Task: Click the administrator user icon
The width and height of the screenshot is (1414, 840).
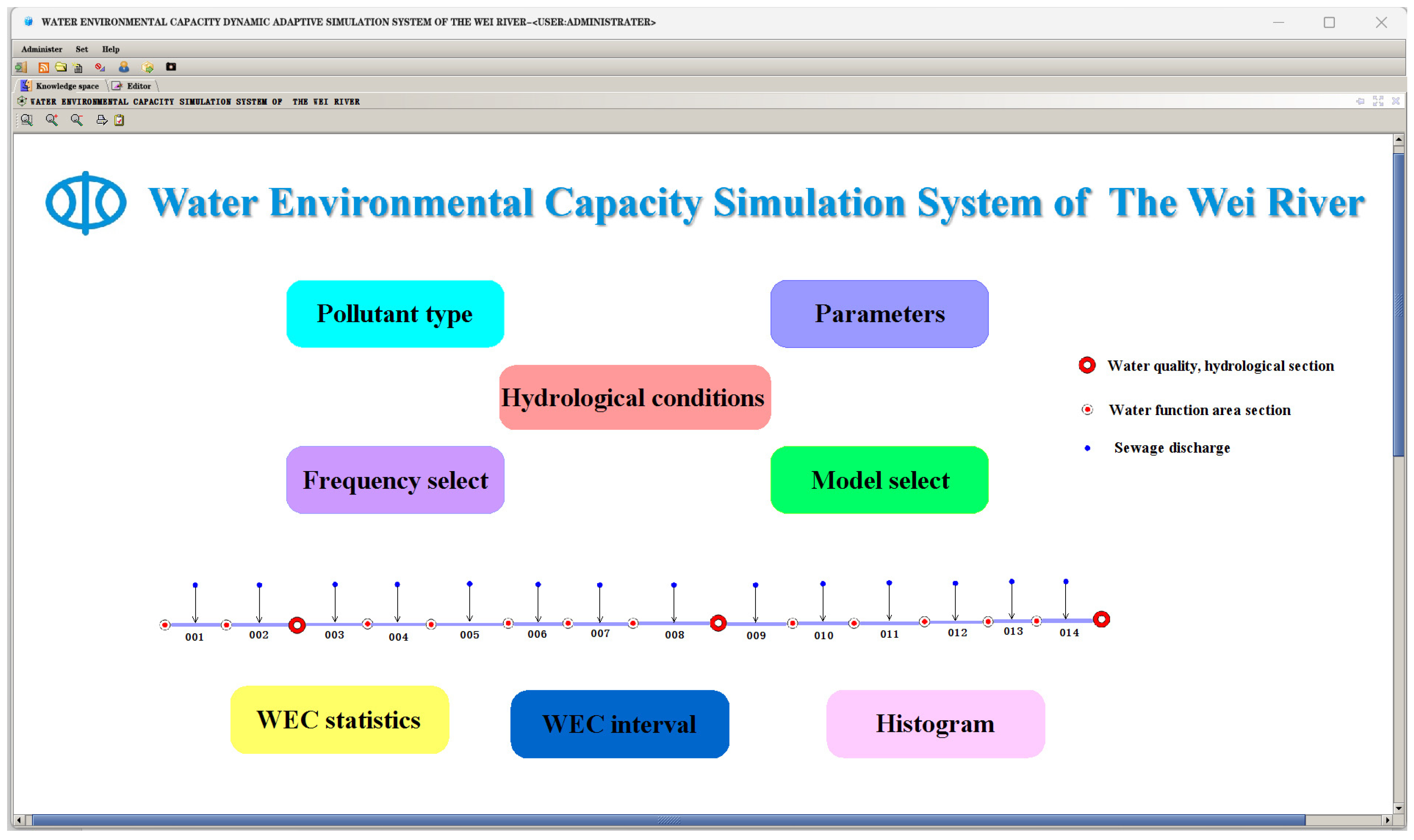Action: (x=124, y=67)
